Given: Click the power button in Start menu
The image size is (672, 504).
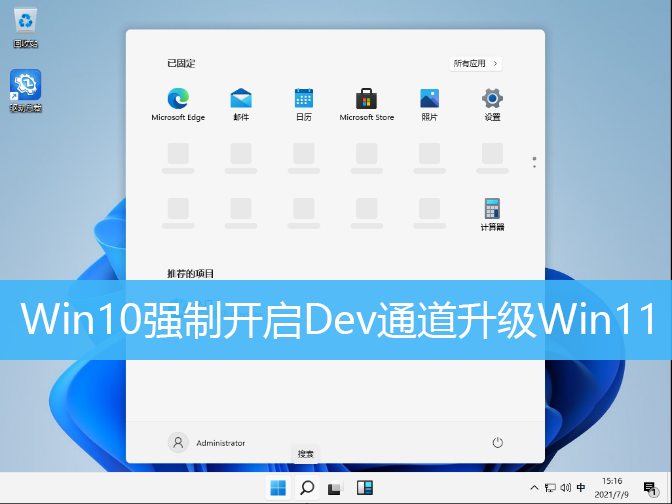Looking at the screenshot, I should point(497,442).
